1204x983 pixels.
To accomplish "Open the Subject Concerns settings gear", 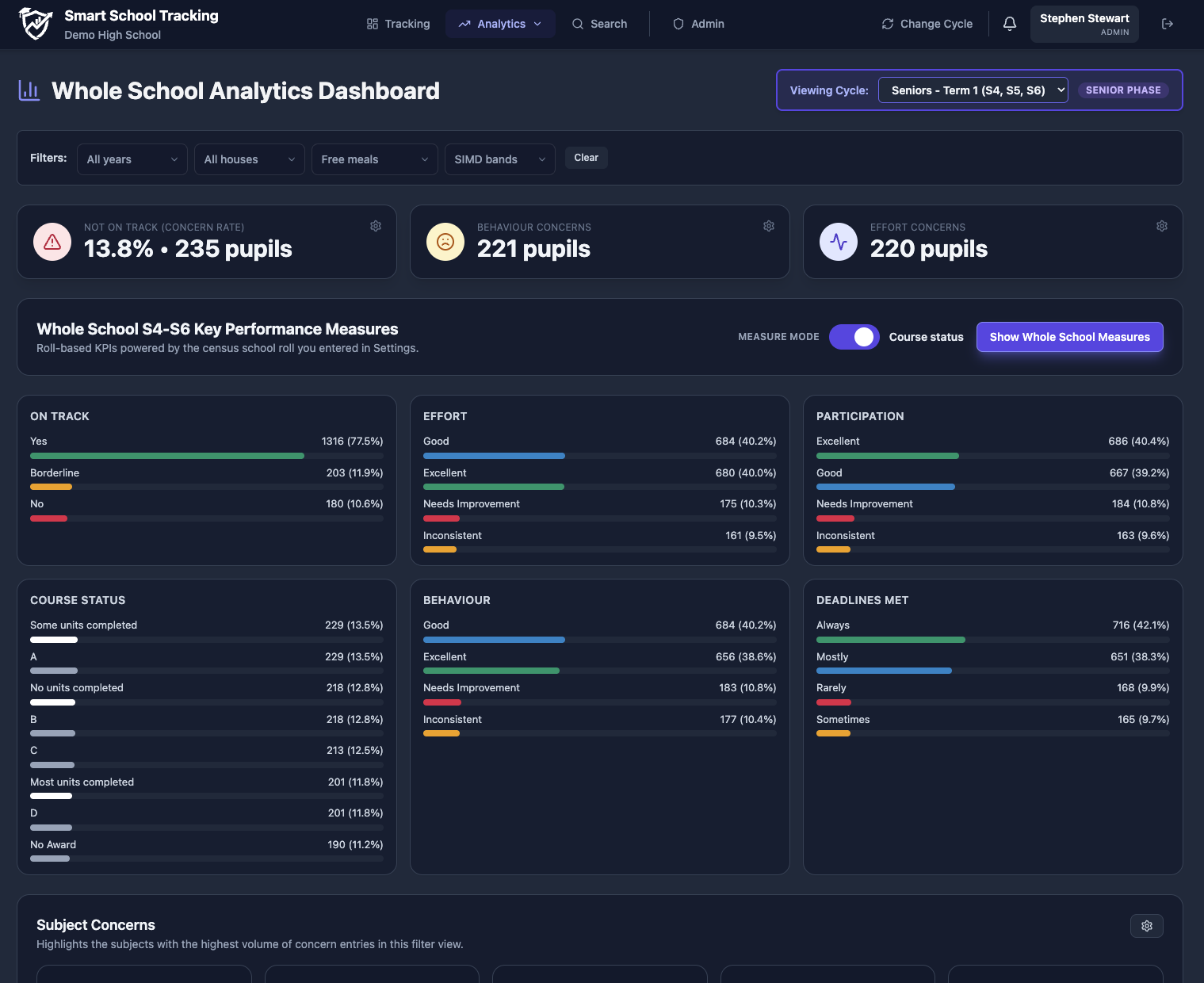I will (1146, 925).
